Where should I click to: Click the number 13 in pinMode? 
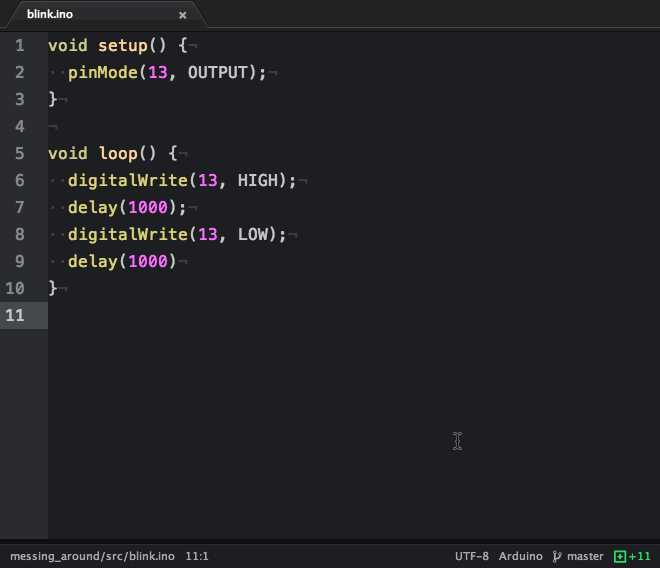(158, 72)
